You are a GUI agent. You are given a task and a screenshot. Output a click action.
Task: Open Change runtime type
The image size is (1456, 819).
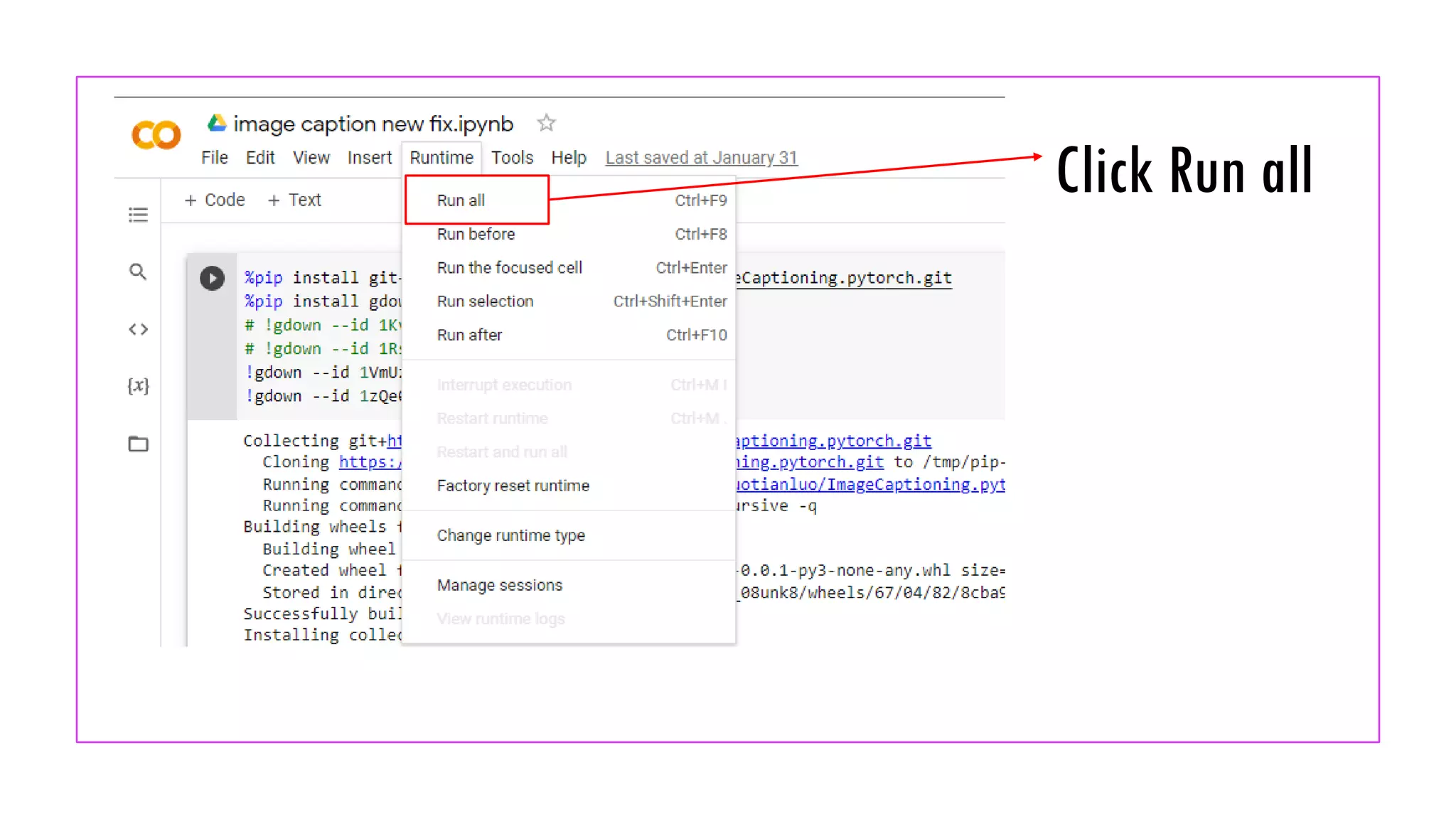pos(510,535)
